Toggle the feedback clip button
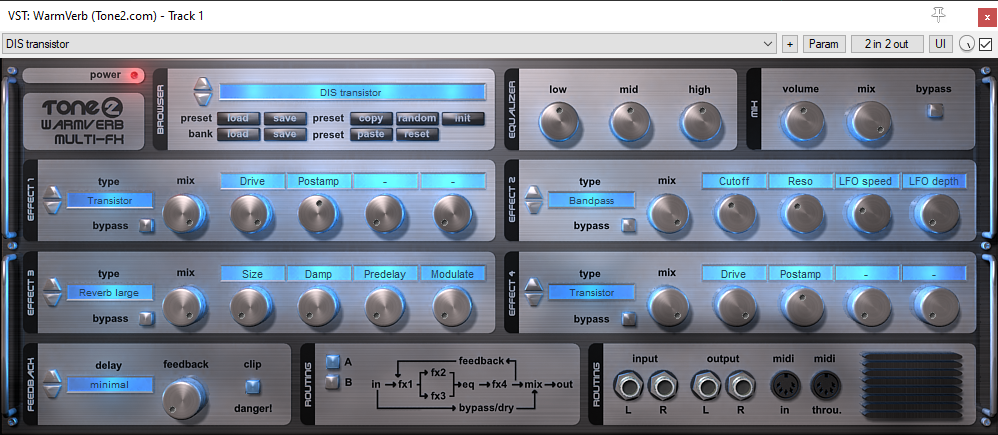This screenshot has width=998, height=435. pos(253,385)
